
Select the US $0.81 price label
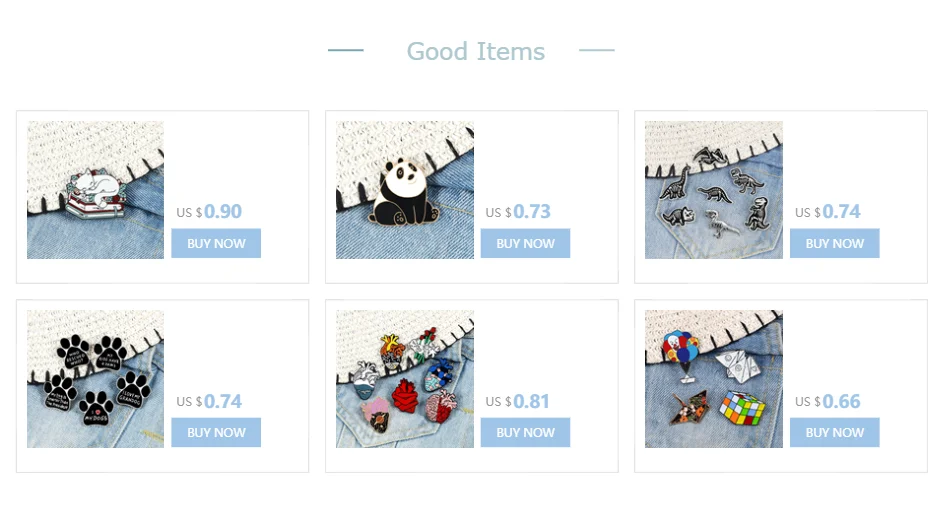(x=517, y=401)
